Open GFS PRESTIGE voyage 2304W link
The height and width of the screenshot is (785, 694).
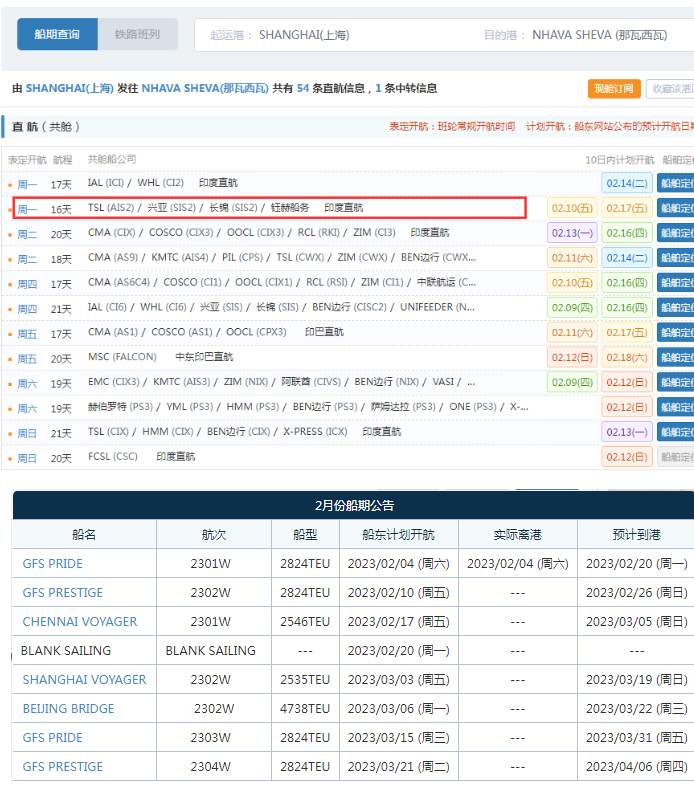(63, 767)
